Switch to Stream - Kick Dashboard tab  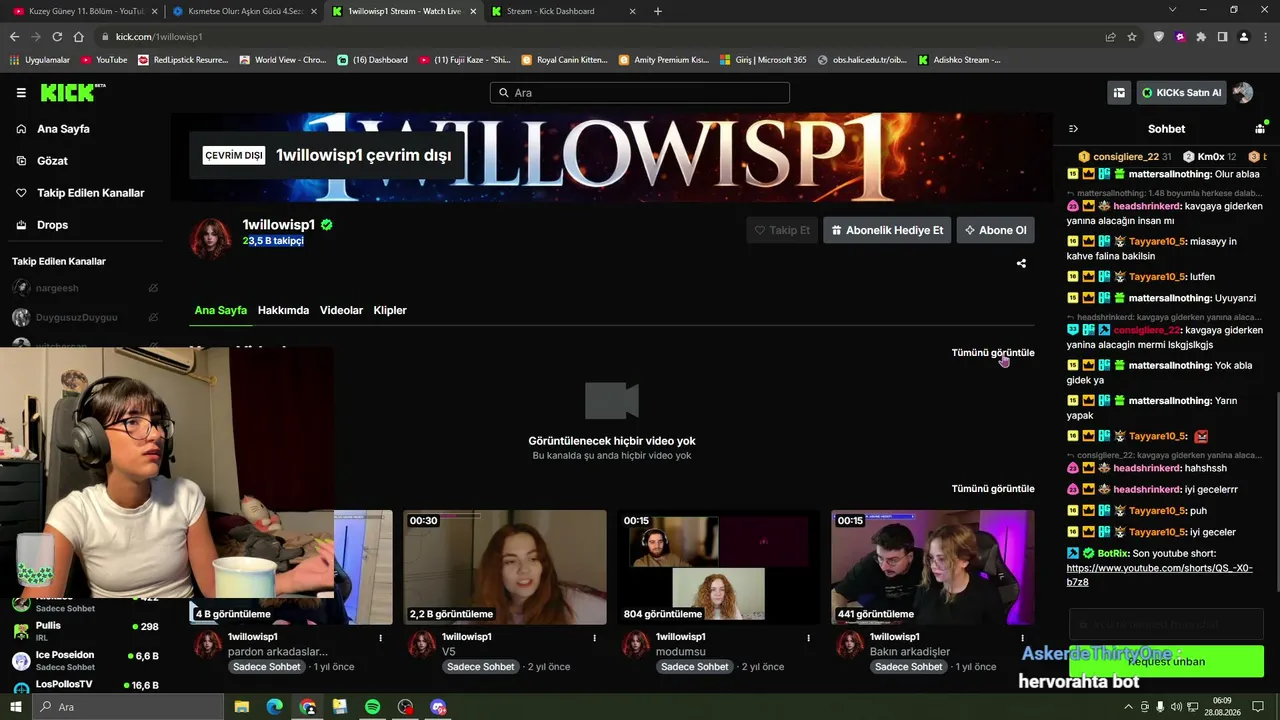pyautogui.click(x=565, y=11)
